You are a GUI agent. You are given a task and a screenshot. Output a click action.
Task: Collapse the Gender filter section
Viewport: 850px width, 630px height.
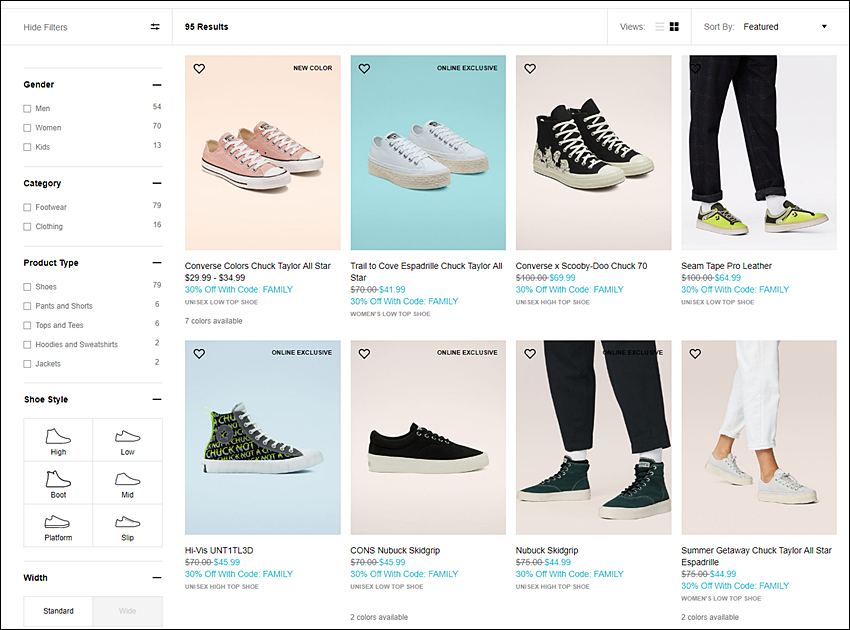[157, 85]
